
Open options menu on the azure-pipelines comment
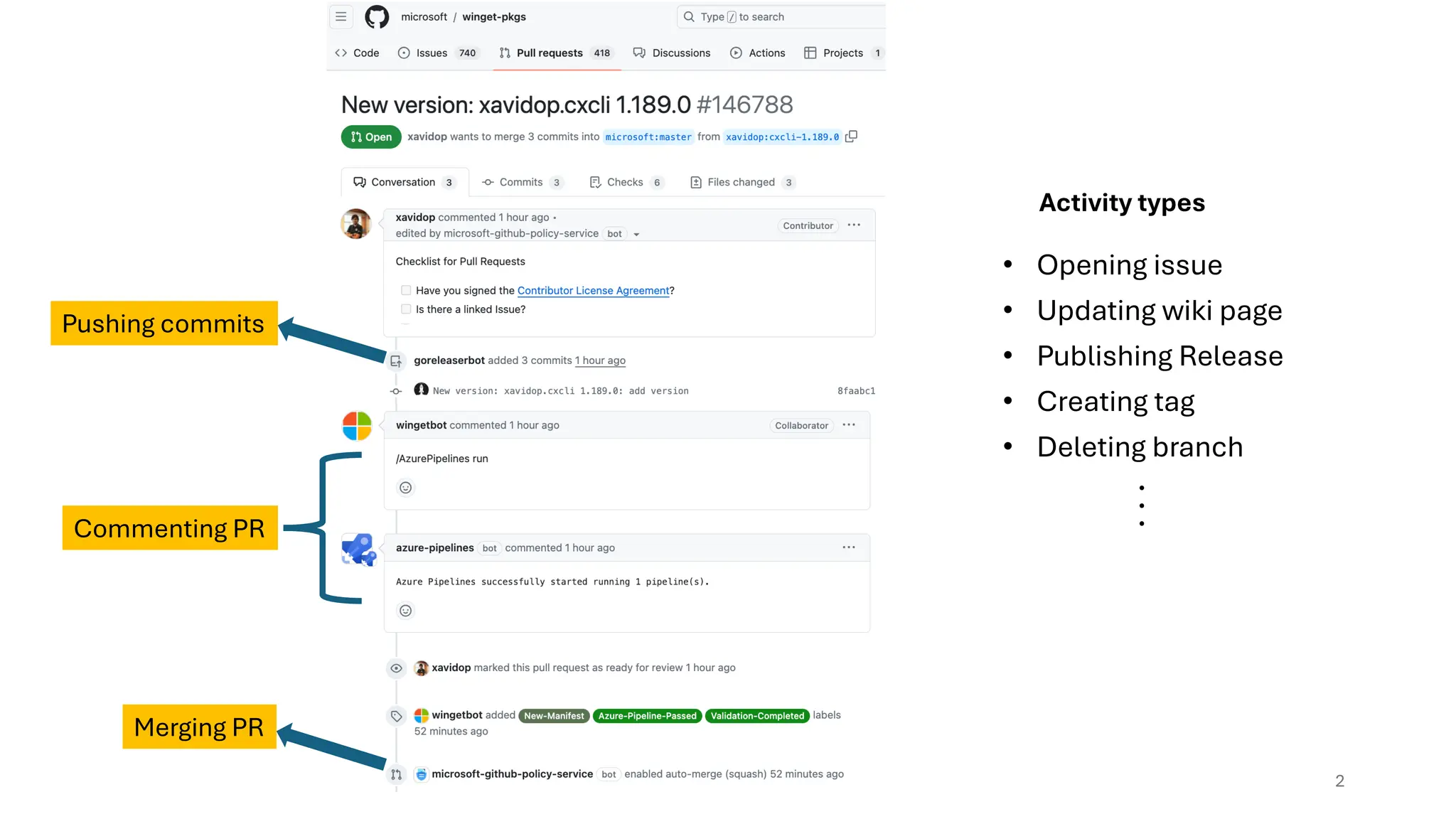(849, 547)
